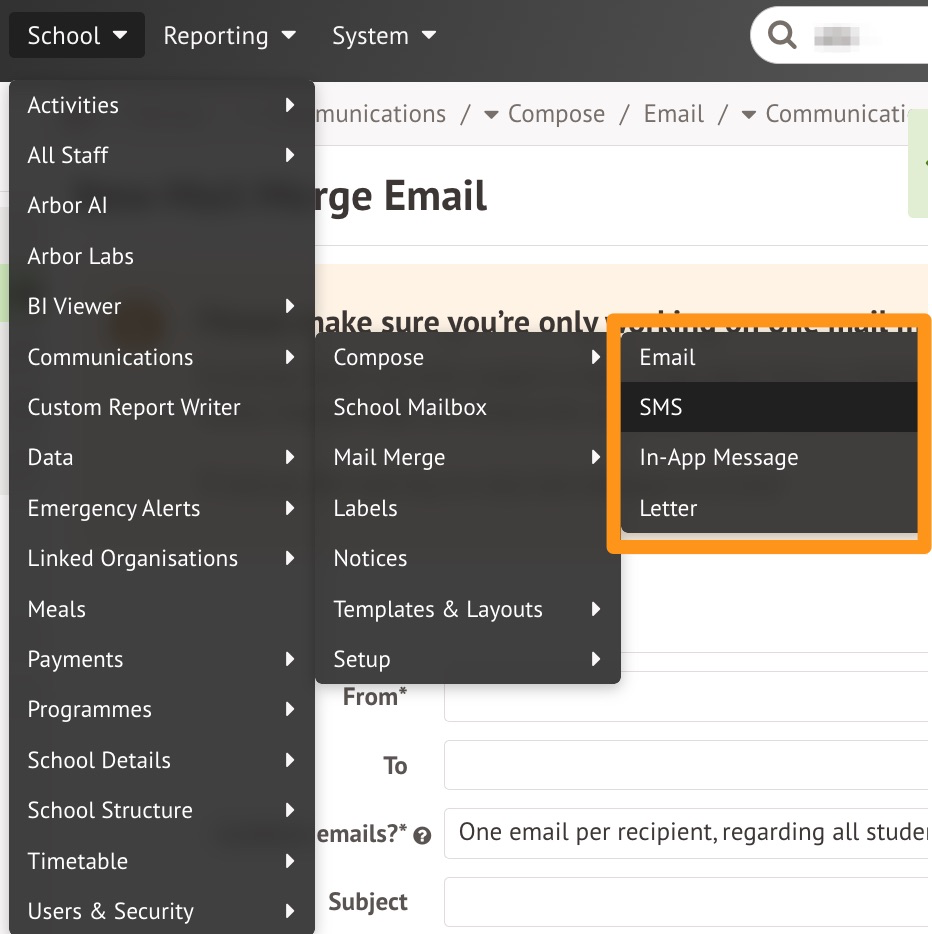Click the Compose breadcrumb link
The height and width of the screenshot is (934, 932).
(555, 114)
